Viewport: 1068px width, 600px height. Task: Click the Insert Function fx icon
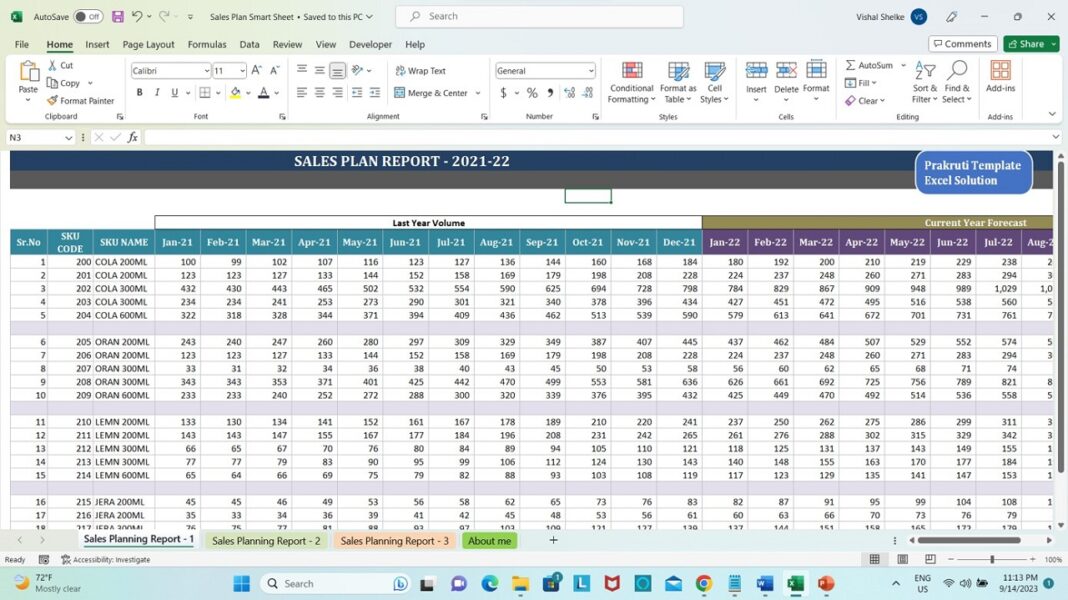coord(133,136)
